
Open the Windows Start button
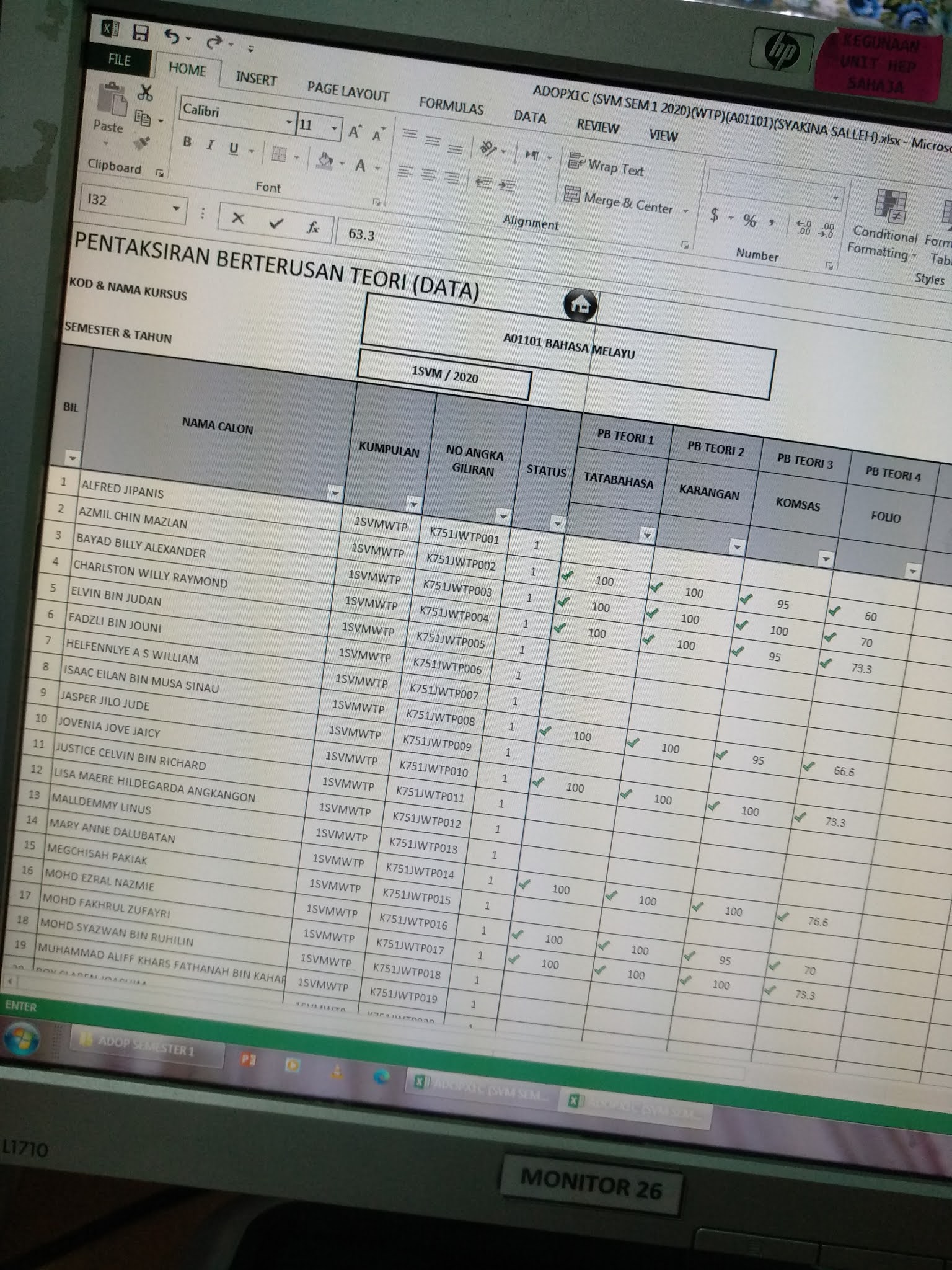pos(22,1037)
